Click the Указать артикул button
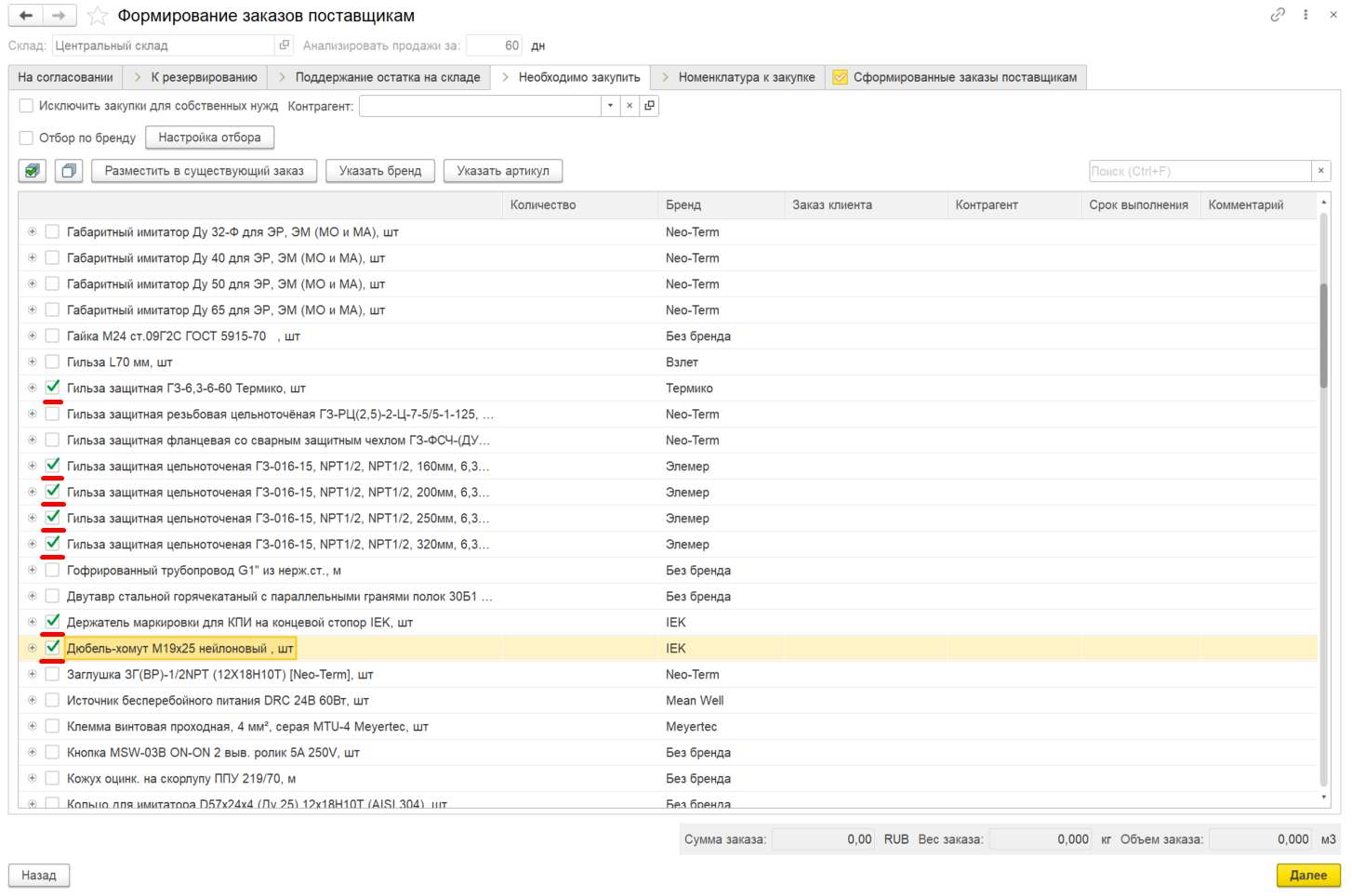 point(503,171)
